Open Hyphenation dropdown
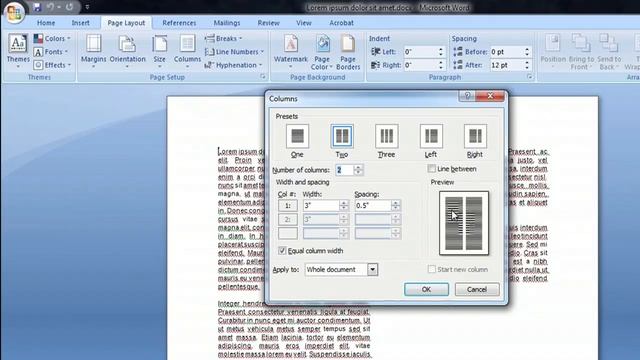This screenshot has width=640, height=360. [x=233, y=65]
